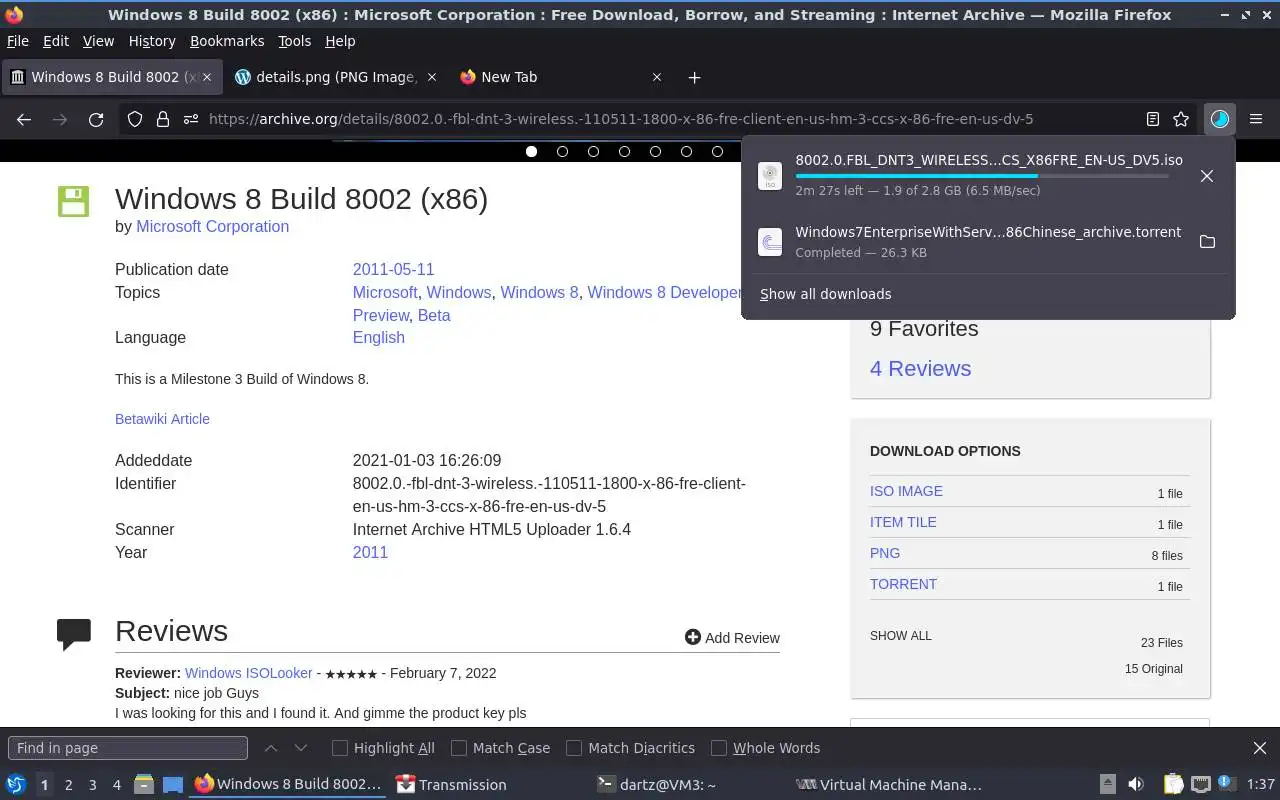The image size is (1280, 800).
Task: Toggle reader view in the address bar
Action: point(1152,119)
